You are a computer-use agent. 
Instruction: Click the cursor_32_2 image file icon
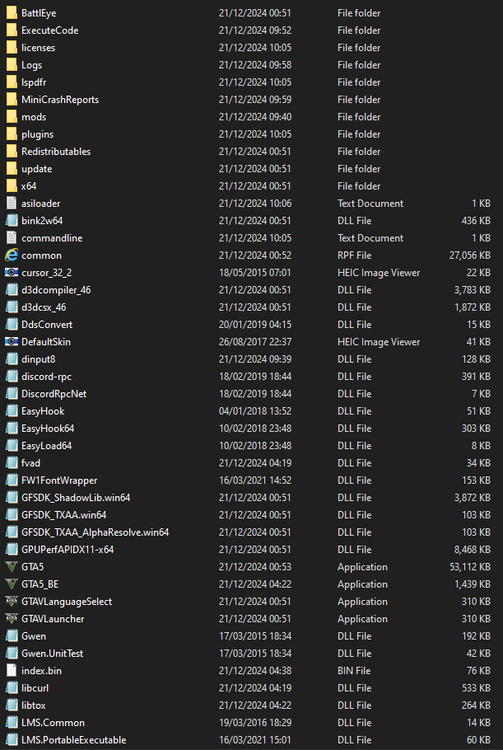11,273
